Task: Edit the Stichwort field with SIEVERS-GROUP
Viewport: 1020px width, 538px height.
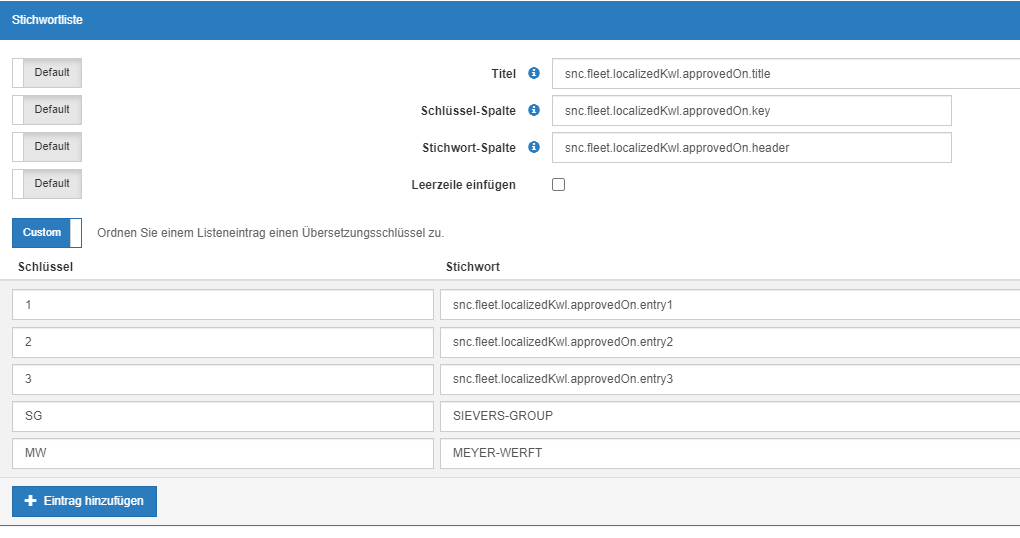Action: pos(729,416)
